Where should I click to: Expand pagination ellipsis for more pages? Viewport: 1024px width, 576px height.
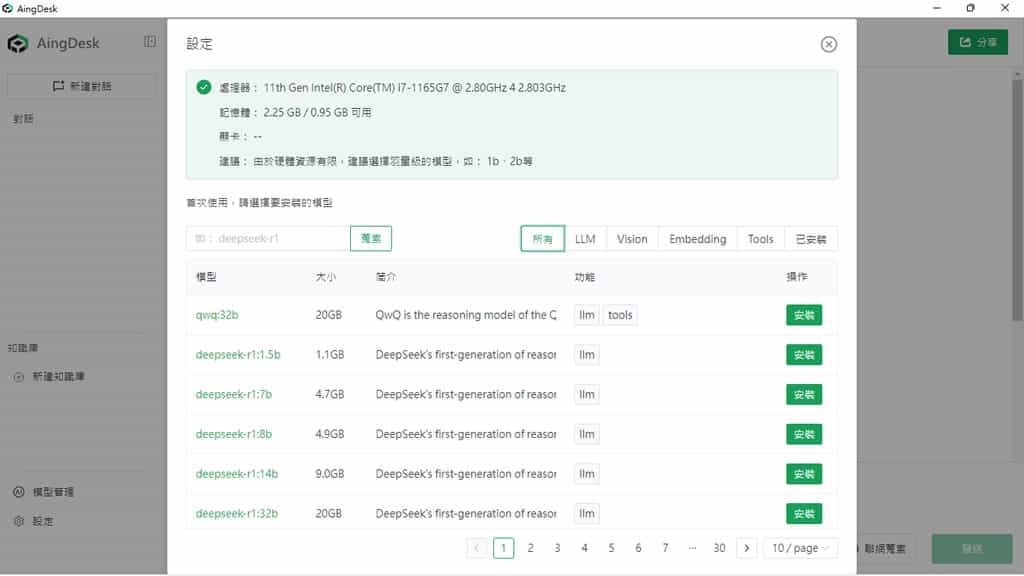tap(692, 548)
